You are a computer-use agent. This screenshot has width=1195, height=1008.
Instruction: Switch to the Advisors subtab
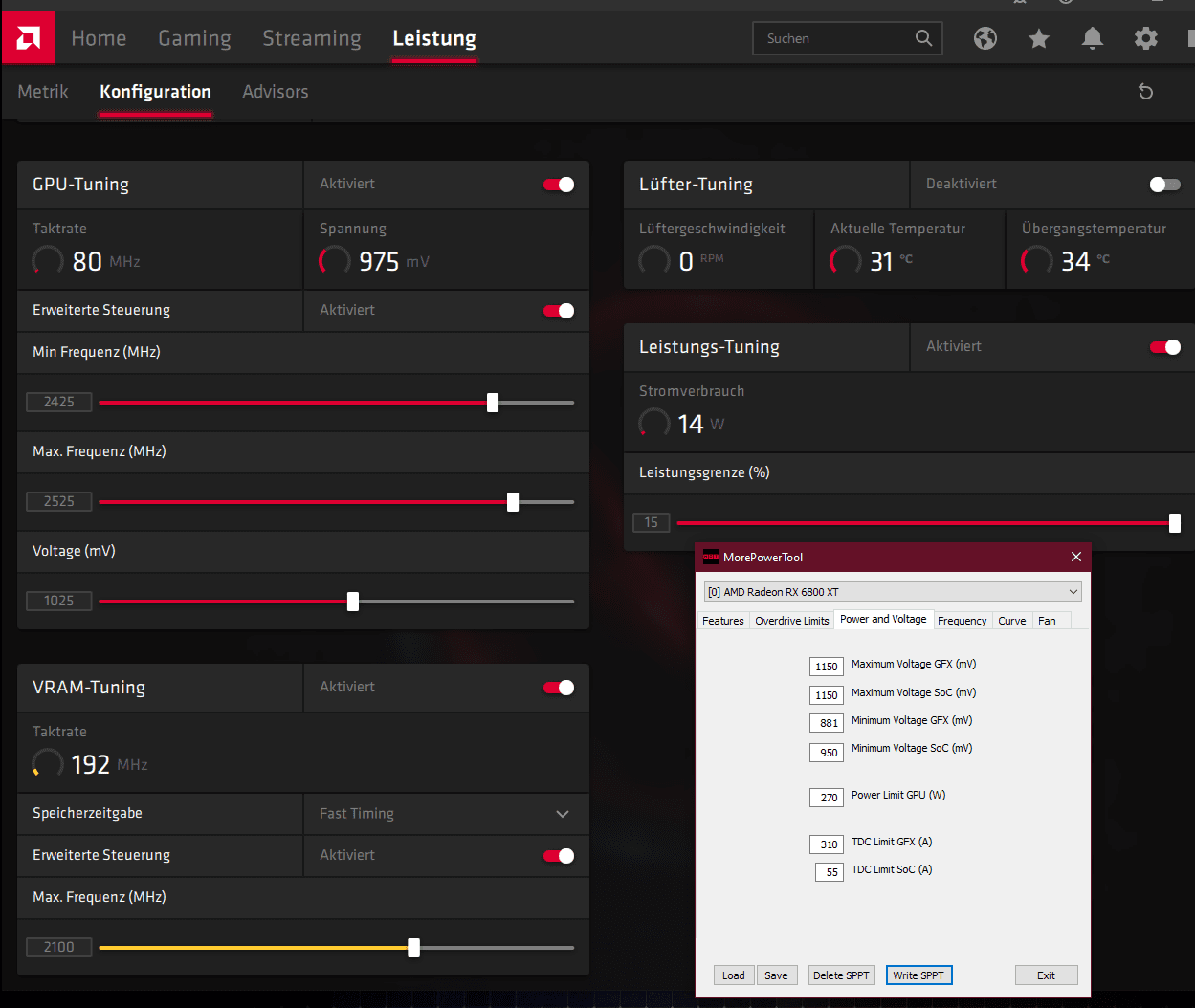pos(276,92)
